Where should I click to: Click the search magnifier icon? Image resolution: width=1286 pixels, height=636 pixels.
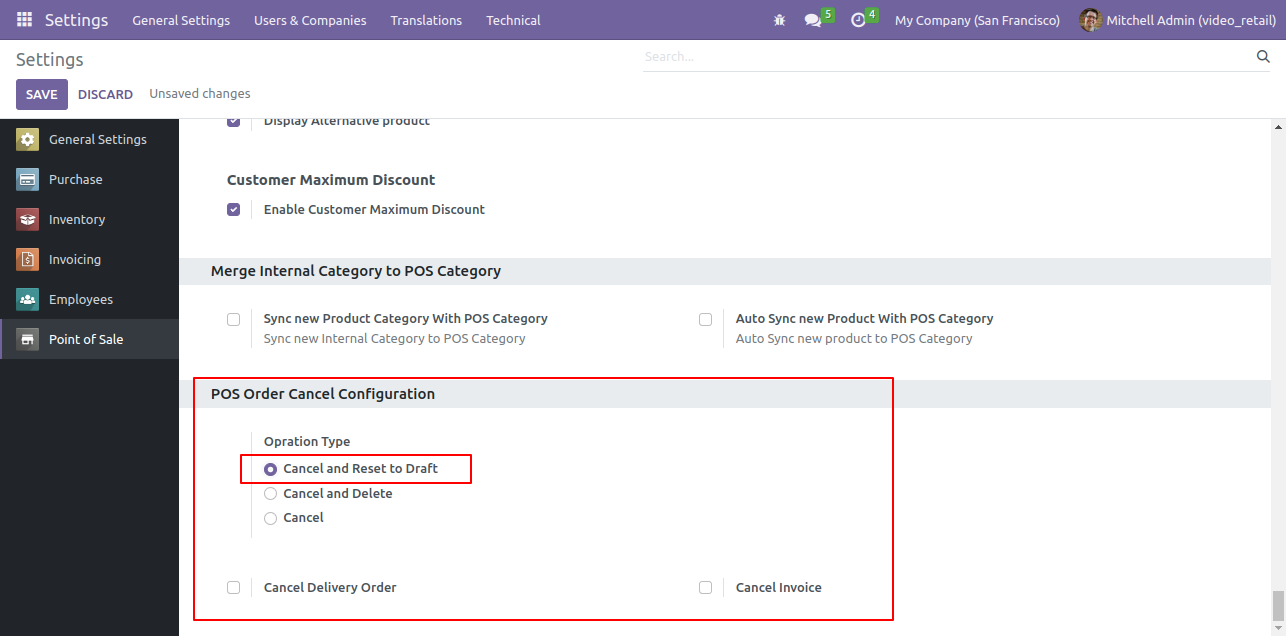pyautogui.click(x=1263, y=57)
